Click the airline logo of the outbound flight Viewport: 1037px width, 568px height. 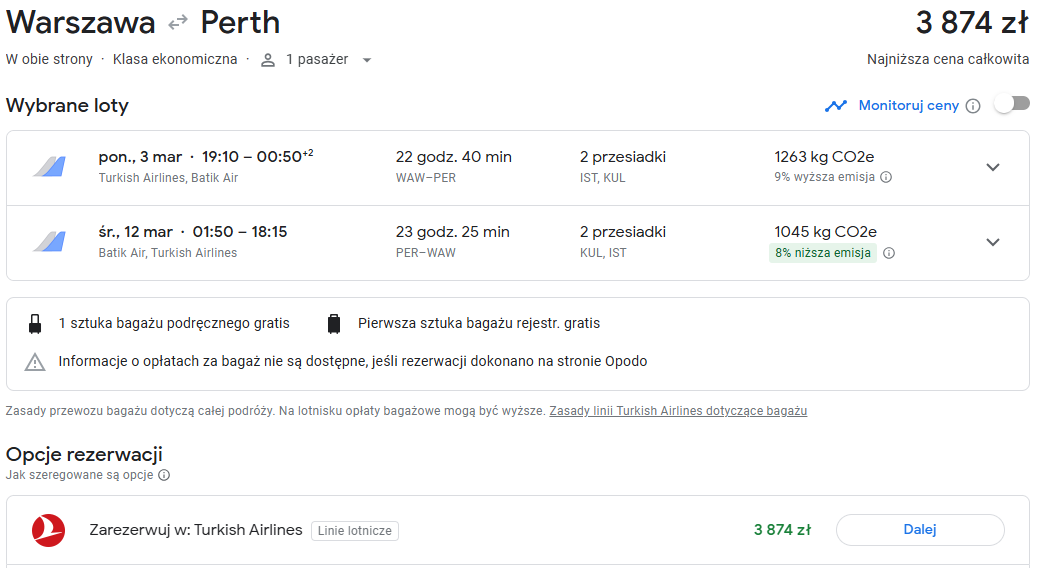[50, 167]
